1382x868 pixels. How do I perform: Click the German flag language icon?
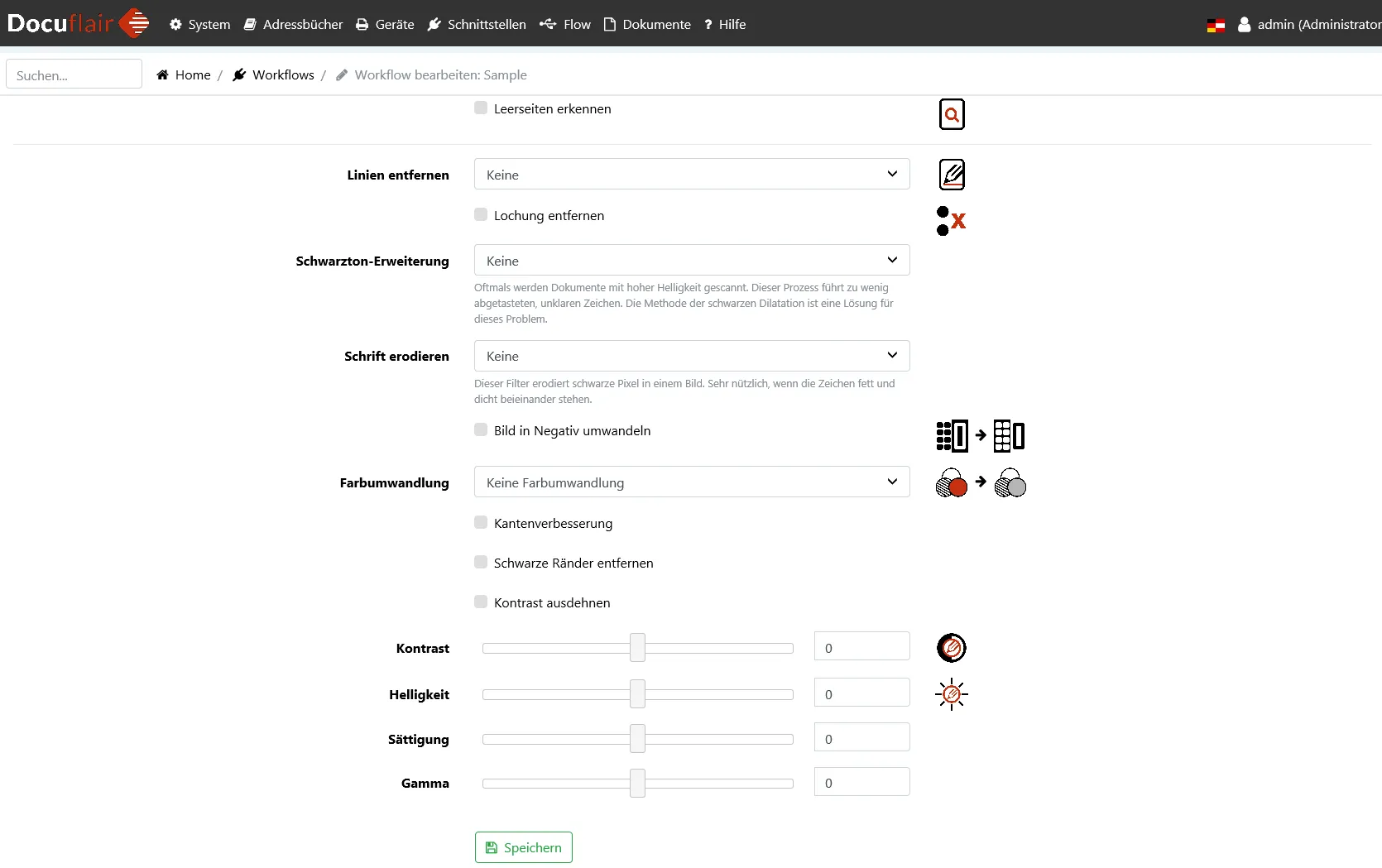pyautogui.click(x=1215, y=25)
